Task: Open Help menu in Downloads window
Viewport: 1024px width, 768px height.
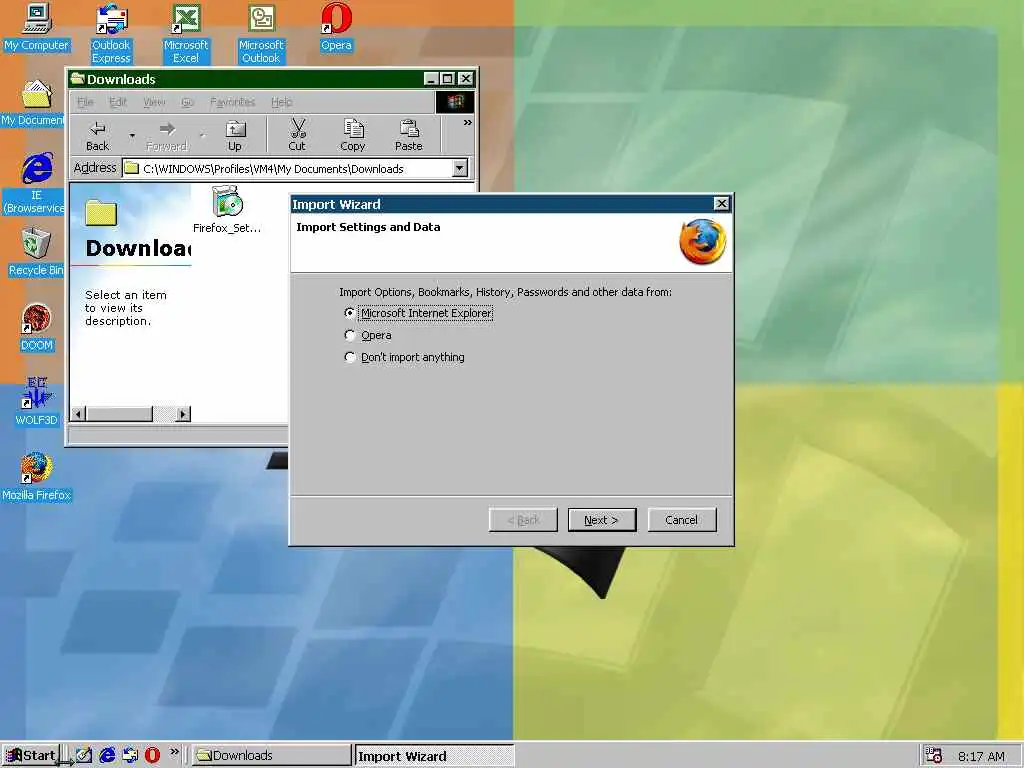Action: tap(281, 102)
